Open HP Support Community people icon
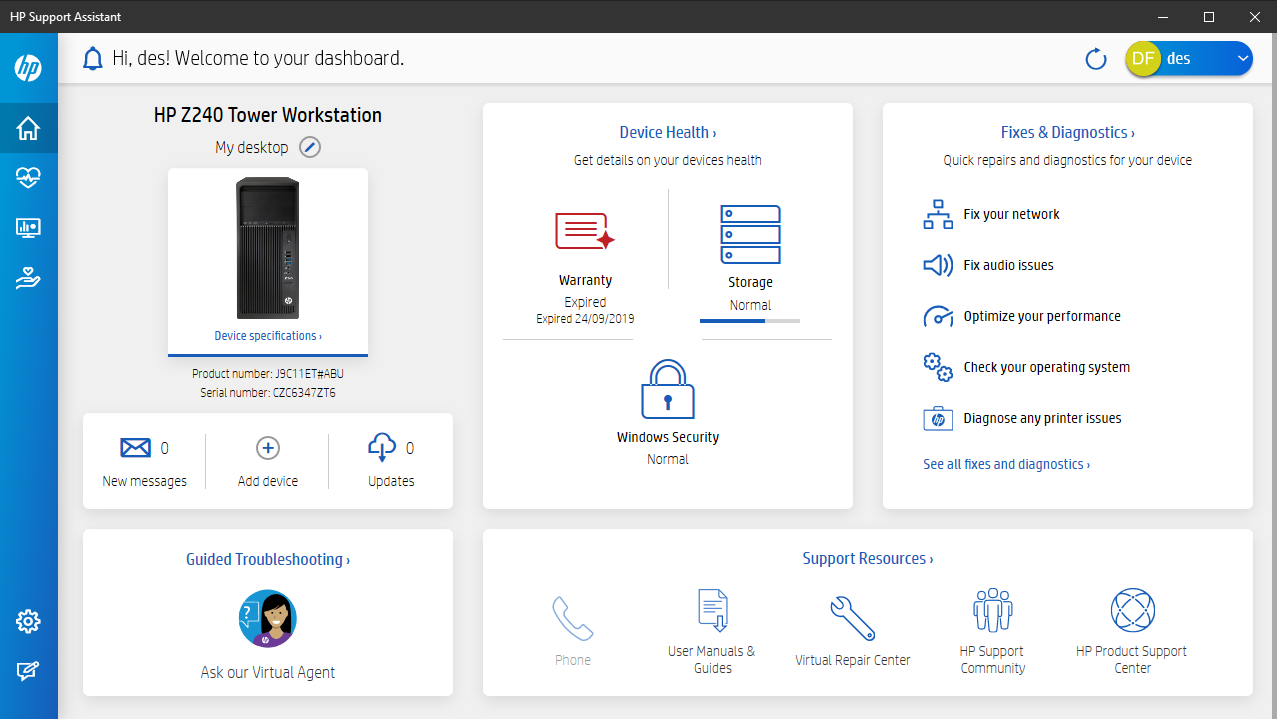Viewport: 1277px width, 719px height. [993, 610]
